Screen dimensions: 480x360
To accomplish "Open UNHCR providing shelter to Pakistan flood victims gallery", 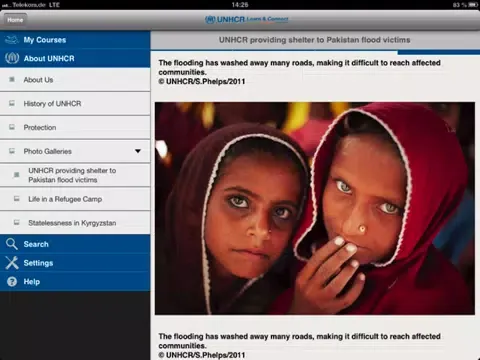I will point(75,175).
